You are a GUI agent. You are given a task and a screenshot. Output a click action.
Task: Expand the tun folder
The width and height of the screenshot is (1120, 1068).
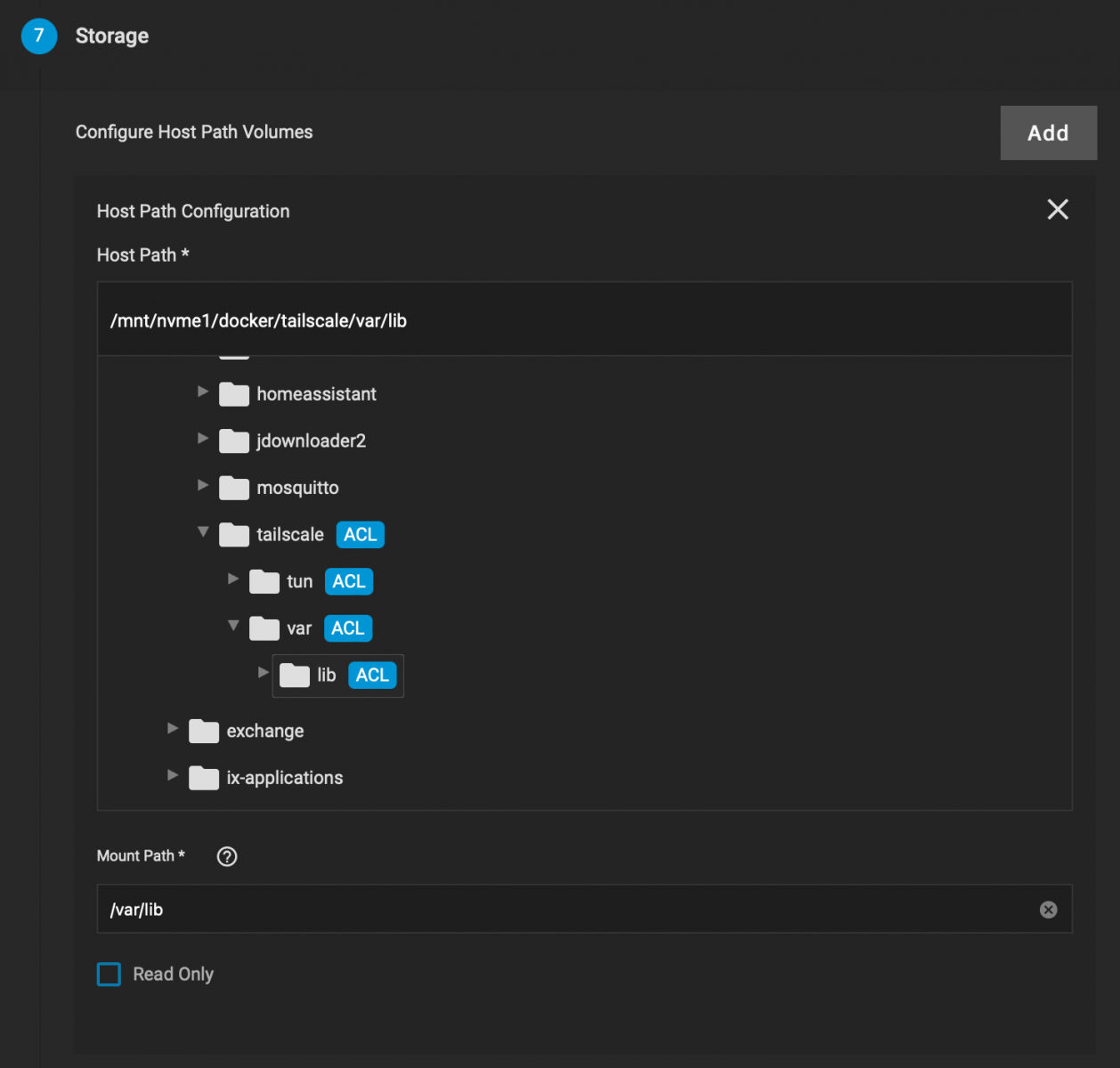coord(233,578)
